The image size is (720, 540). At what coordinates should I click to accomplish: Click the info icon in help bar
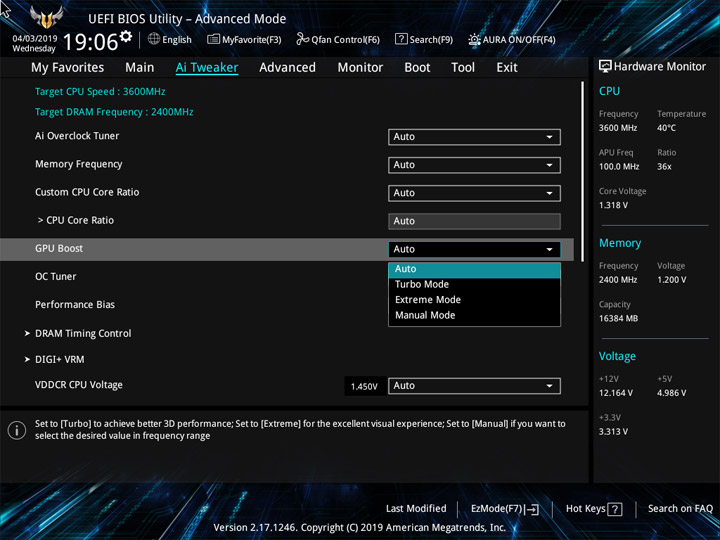tap(17, 430)
